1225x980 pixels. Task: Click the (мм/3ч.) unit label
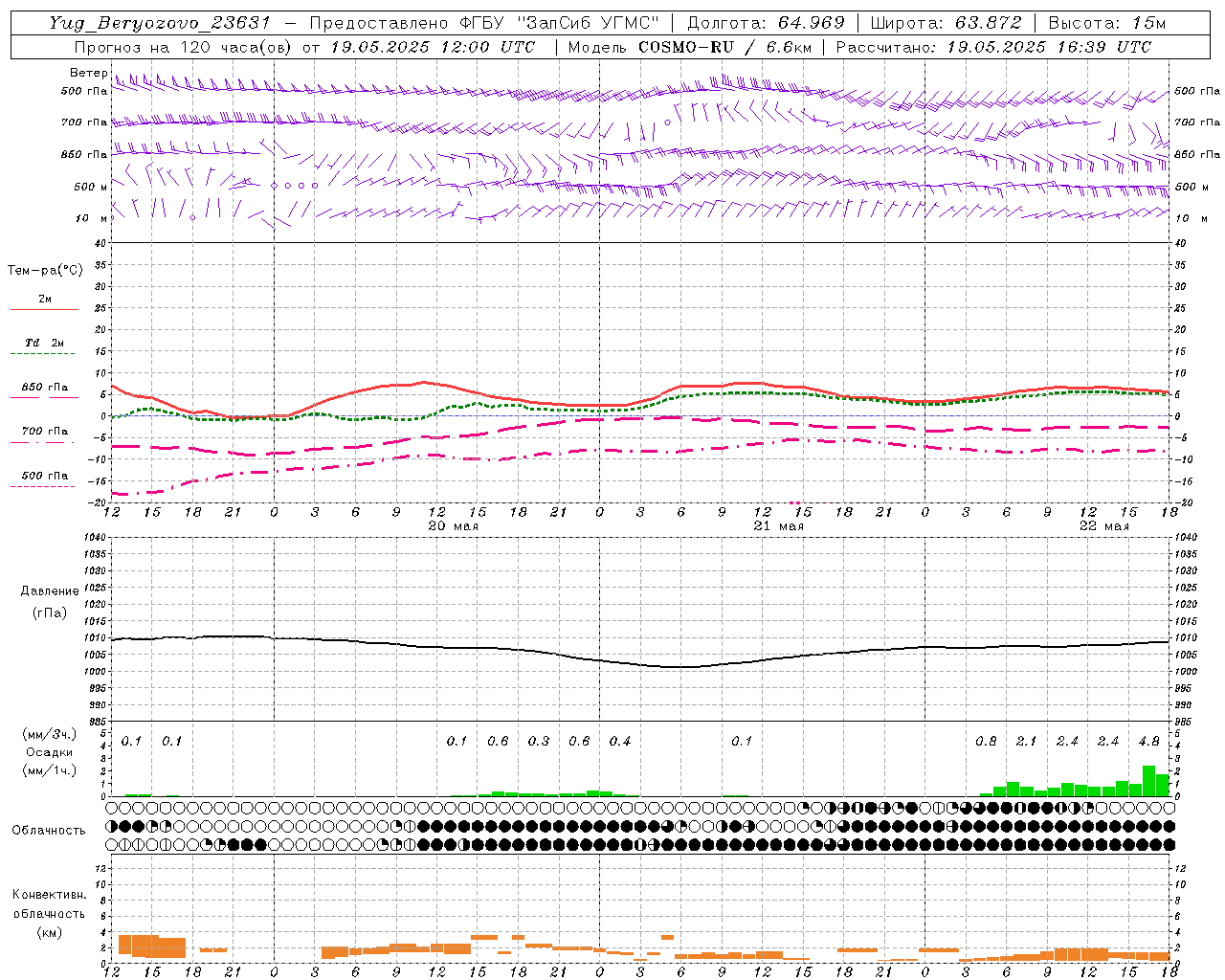pos(50,734)
